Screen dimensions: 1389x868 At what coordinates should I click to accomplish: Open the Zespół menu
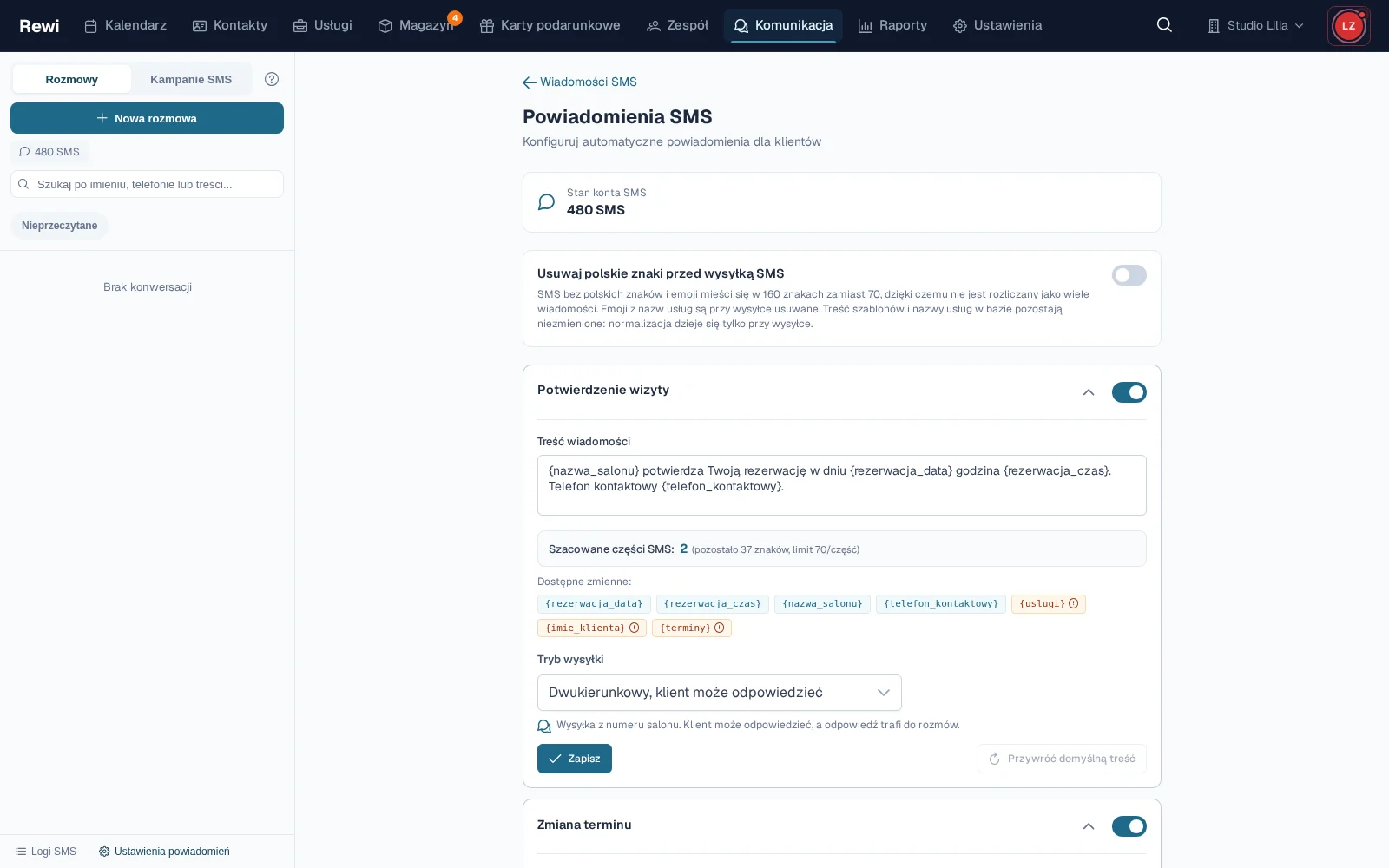click(x=678, y=26)
